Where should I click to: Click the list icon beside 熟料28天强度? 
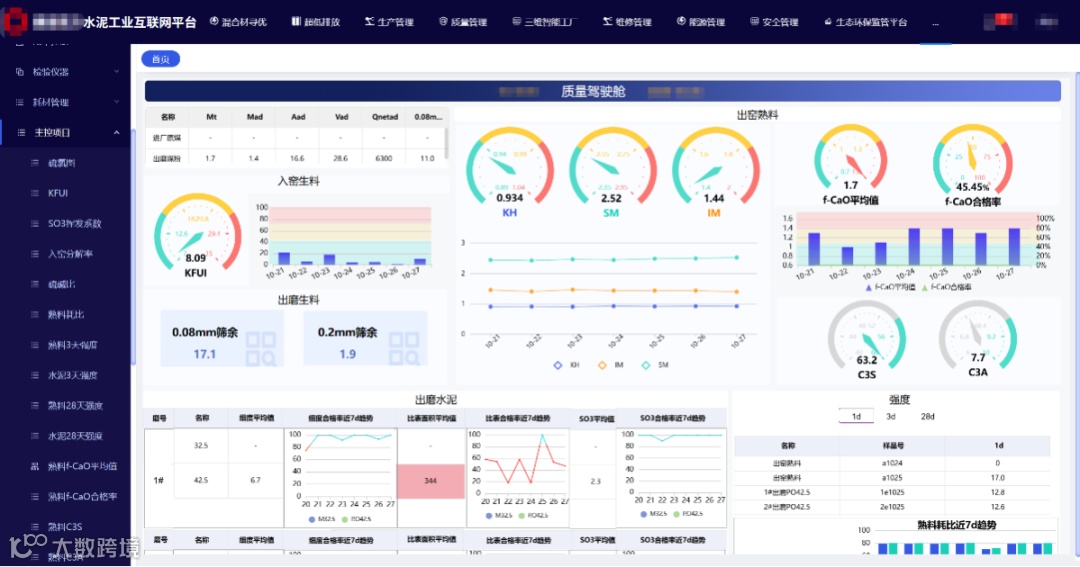click(34, 406)
